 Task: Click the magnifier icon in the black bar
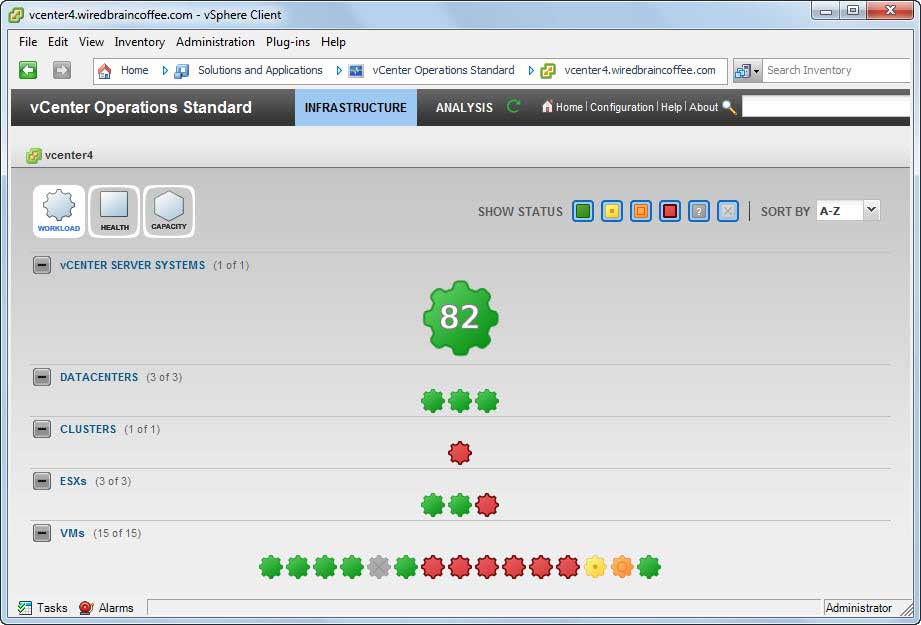point(729,107)
